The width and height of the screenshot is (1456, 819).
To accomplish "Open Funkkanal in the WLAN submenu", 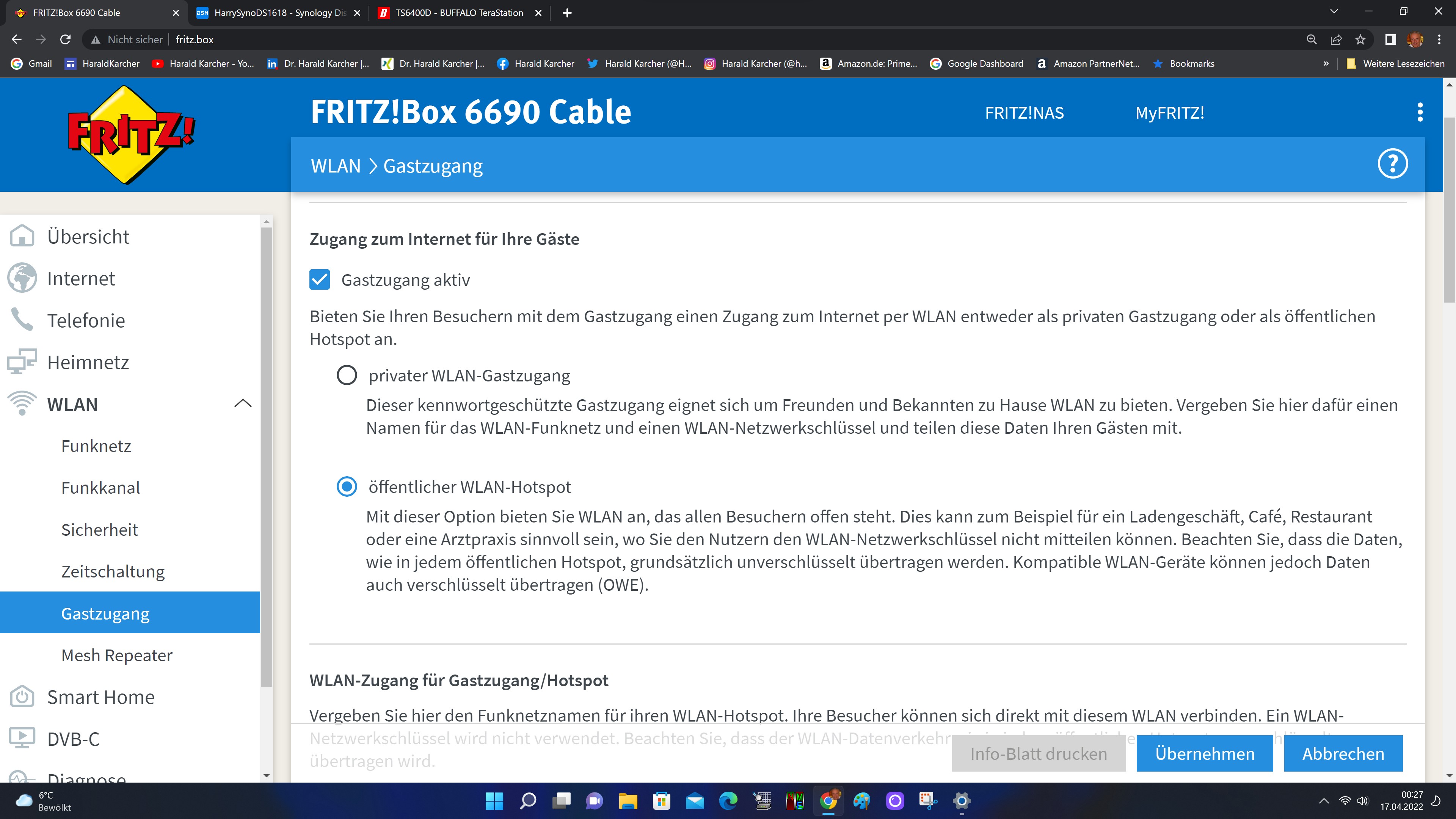I will [x=100, y=488].
